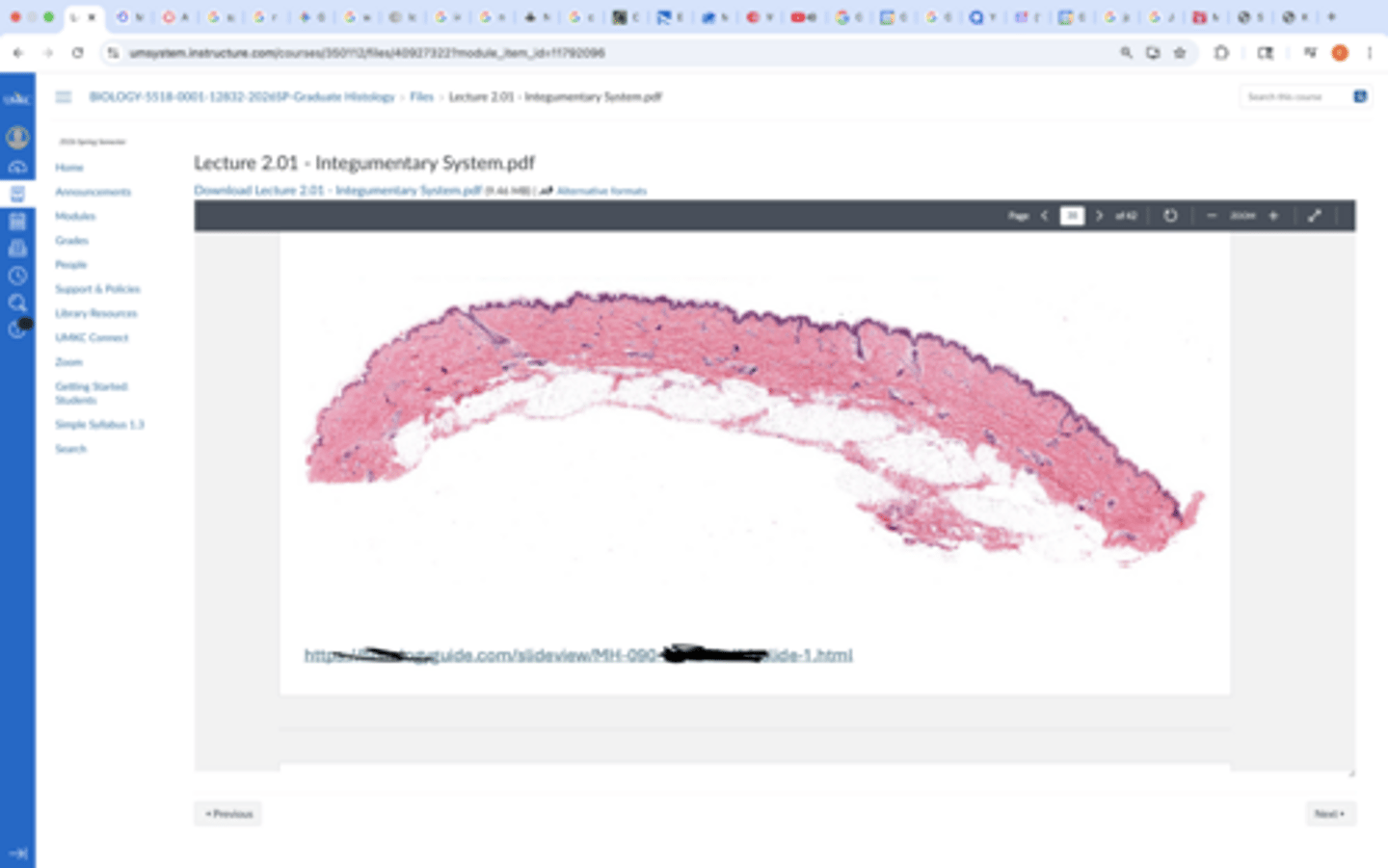Viewport: 1388px width, 868px height.
Task: Go to the previous PDF page chevron
Action: coord(1044,216)
